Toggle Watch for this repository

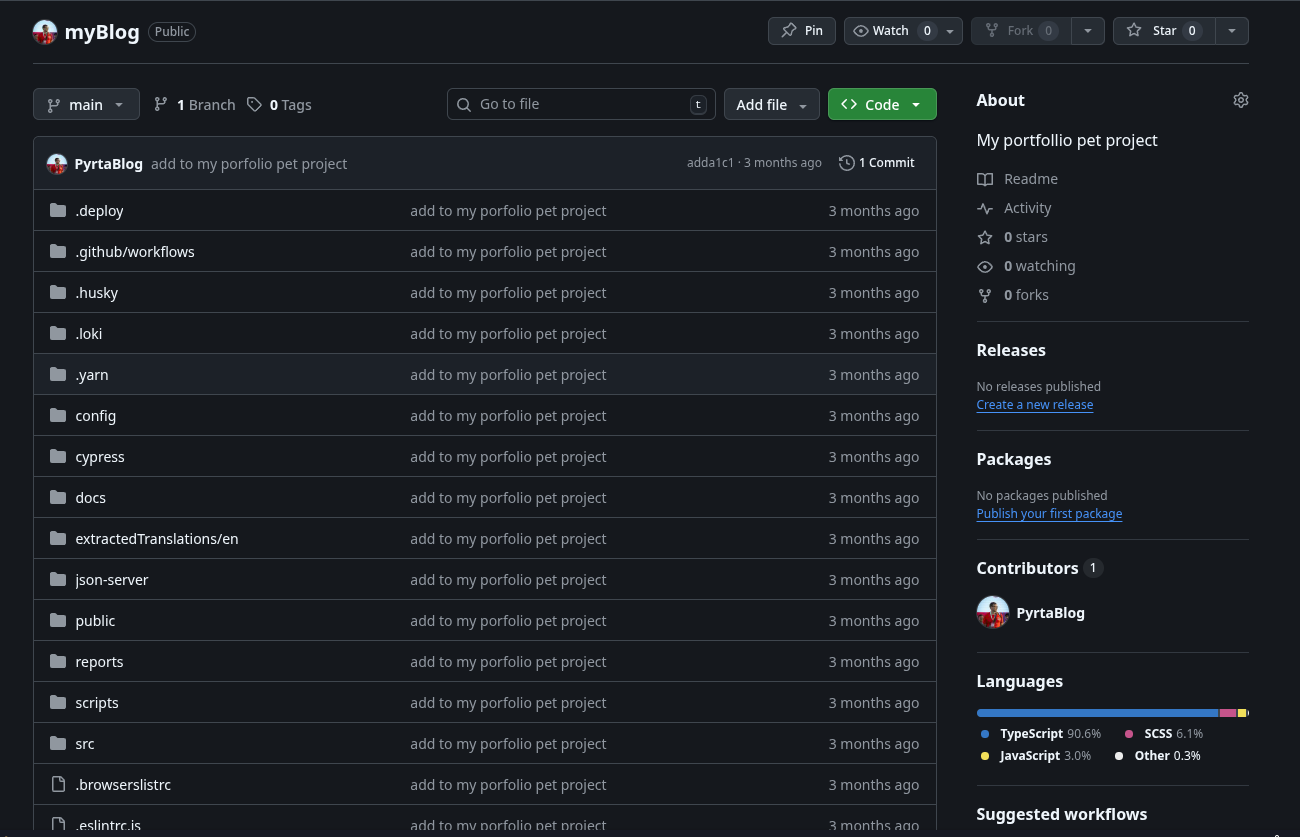point(892,31)
